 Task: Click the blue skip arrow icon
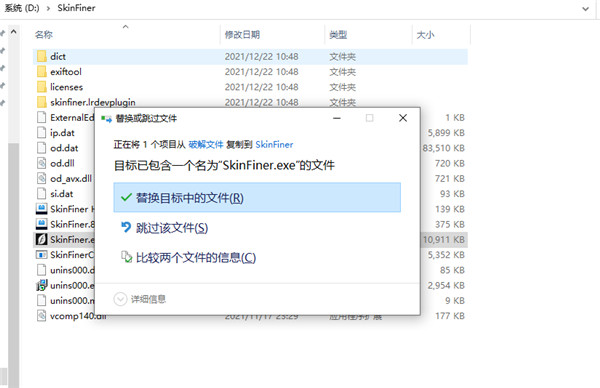point(126,227)
